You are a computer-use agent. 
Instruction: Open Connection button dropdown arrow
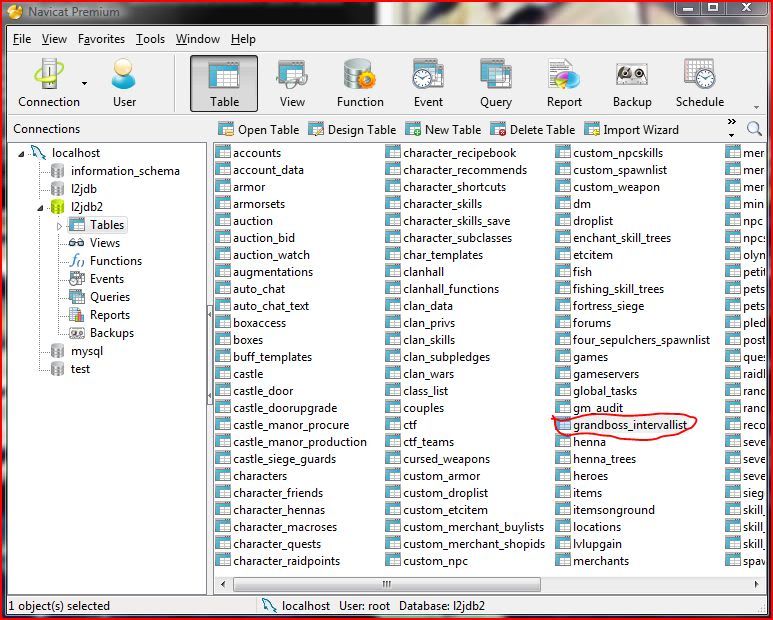pyautogui.click(x=85, y=83)
